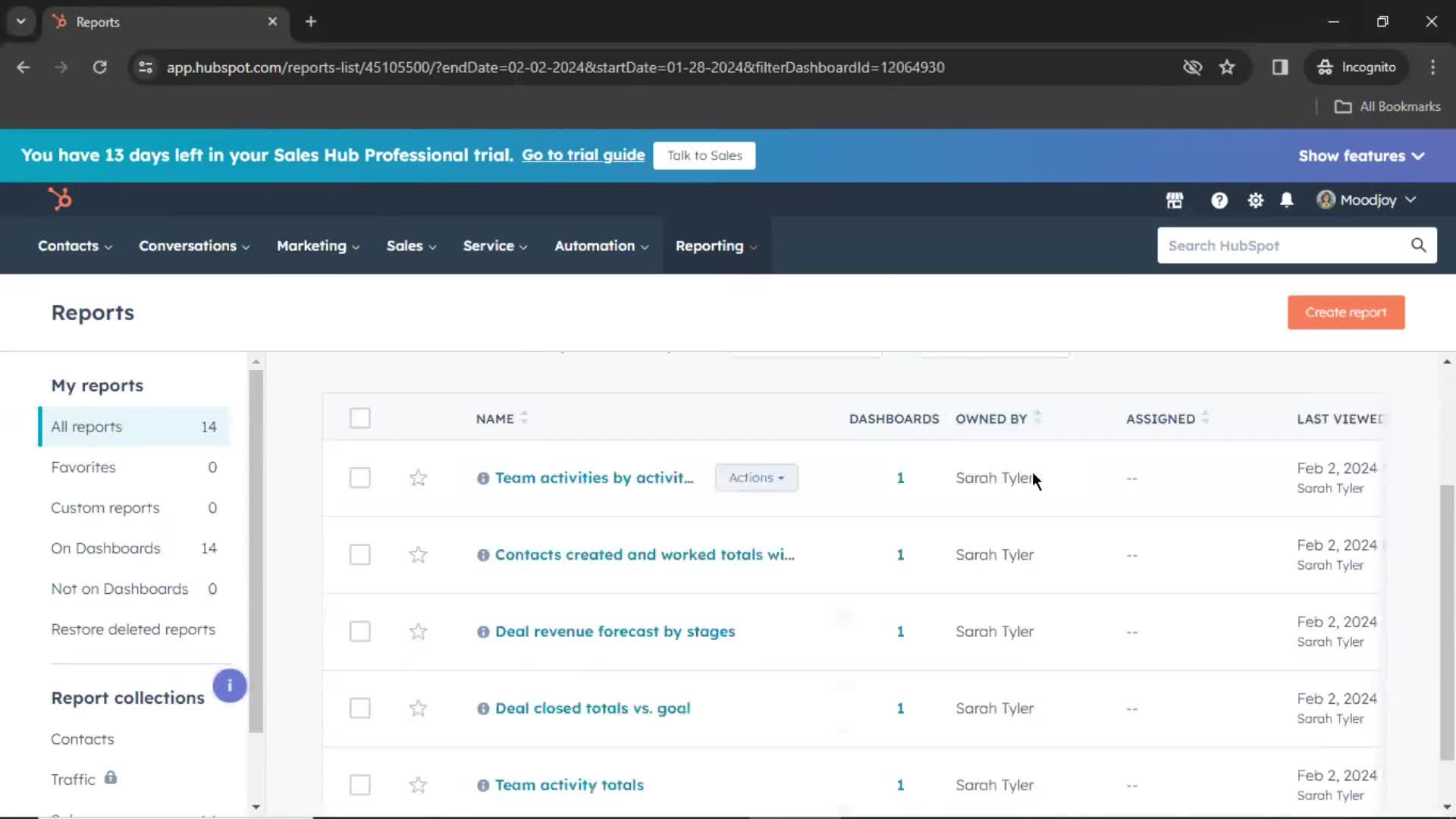This screenshot has height=819, width=1456.
Task: Select the Favorites reports tab
Action: coord(82,467)
